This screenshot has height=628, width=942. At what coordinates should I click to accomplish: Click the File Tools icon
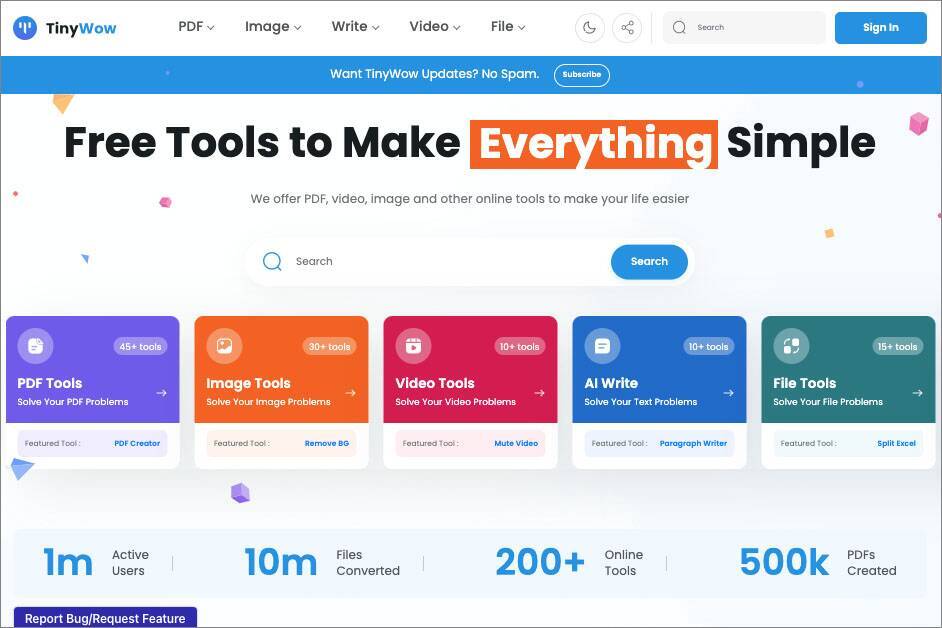(x=791, y=346)
